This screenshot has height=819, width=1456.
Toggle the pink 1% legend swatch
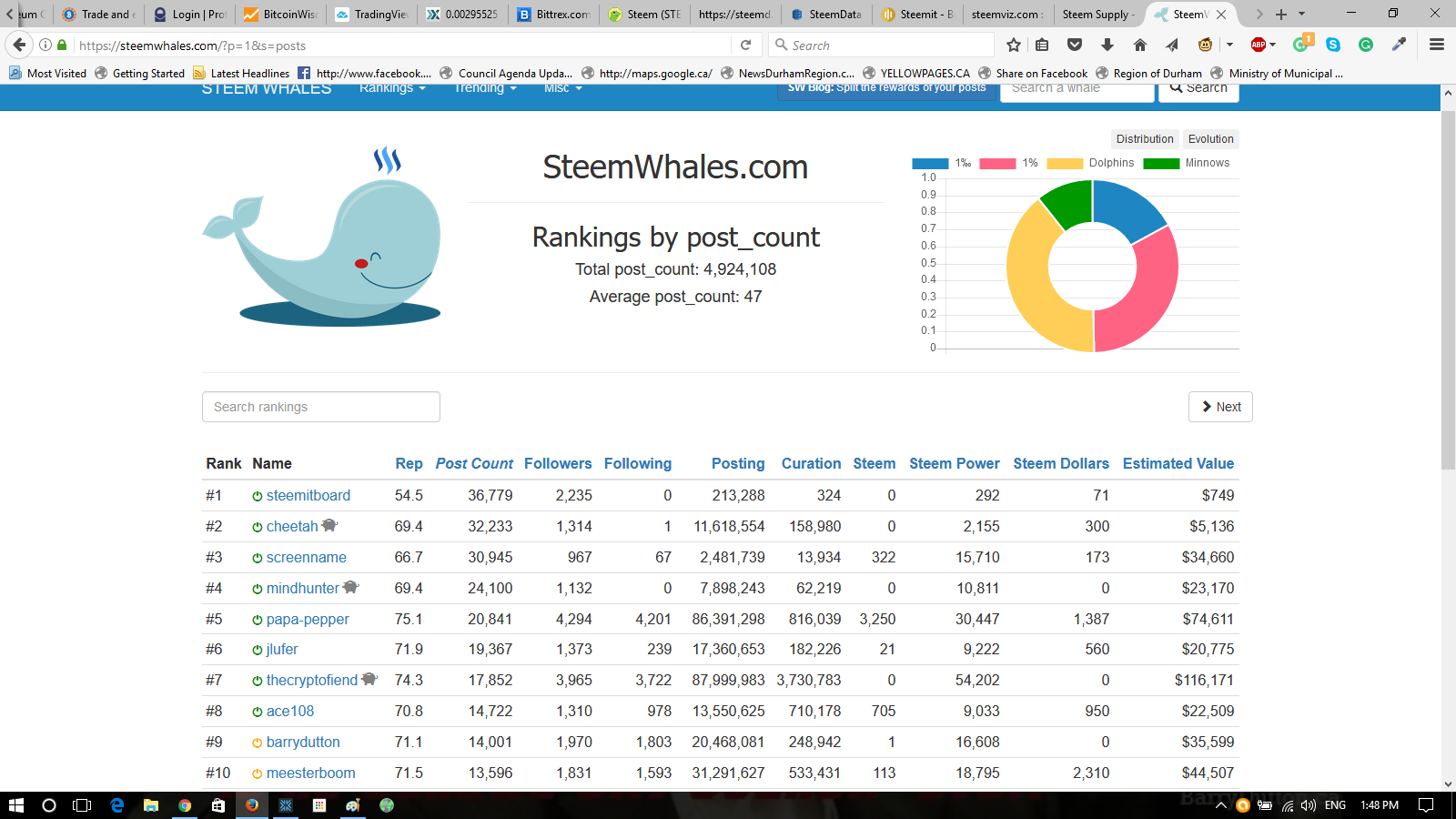pyautogui.click(x=997, y=163)
